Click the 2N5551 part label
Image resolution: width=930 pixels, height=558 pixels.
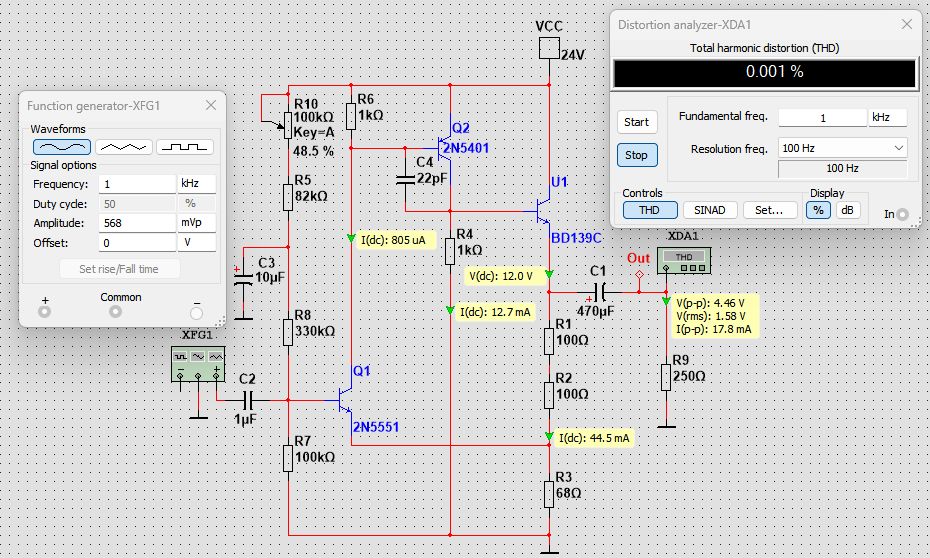pyautogui.click(x=376, y=426)
